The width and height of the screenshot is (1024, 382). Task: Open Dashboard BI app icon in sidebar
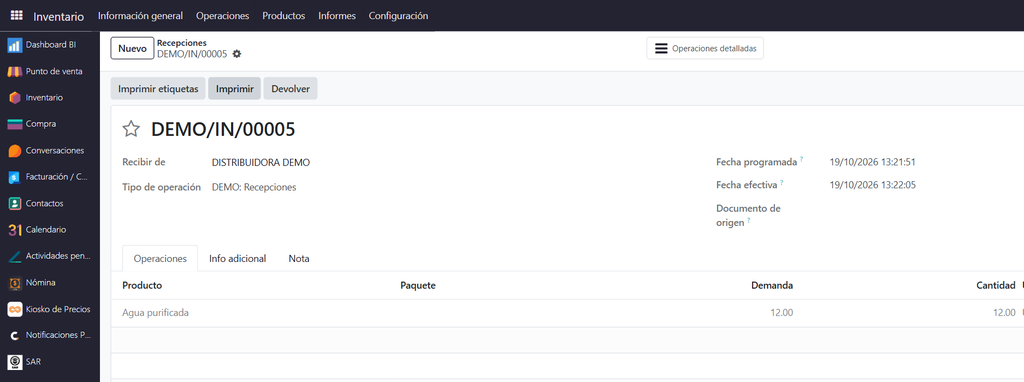pyautogui.click(x=14, y=45)
